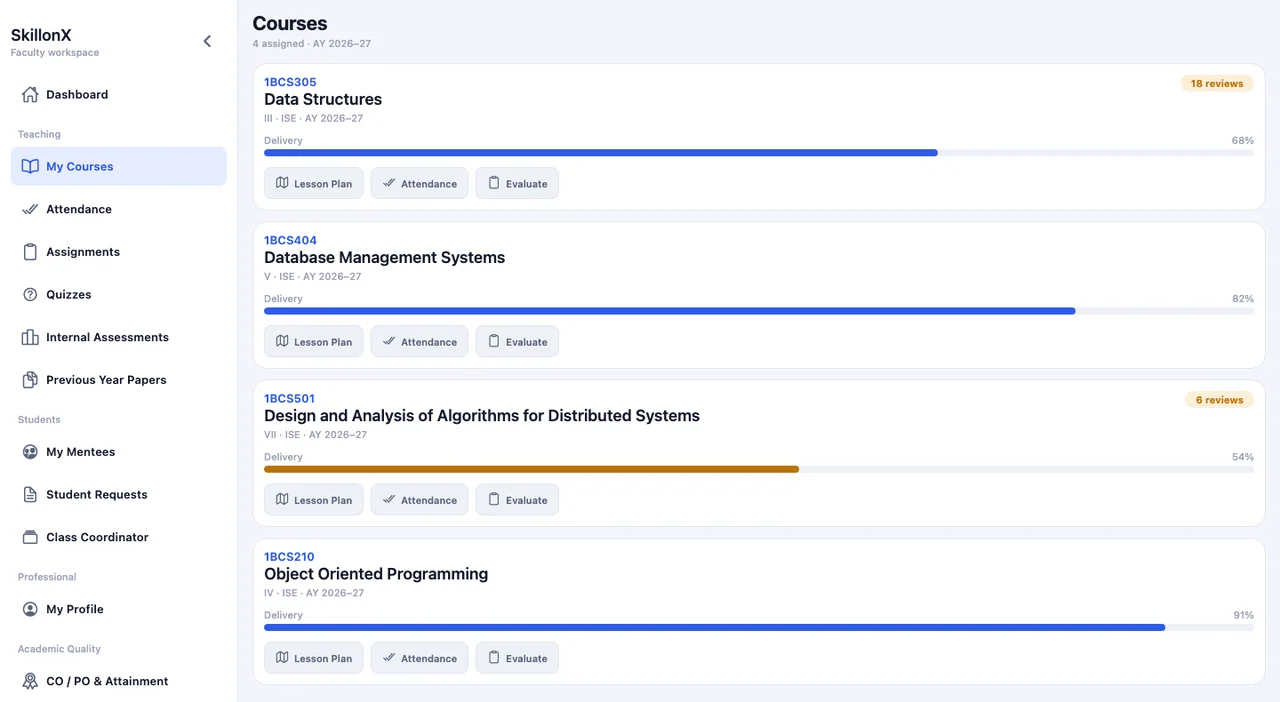Screen dimensions: 1280x702
Task: Click the Object Oriented Programming delivery progress bar
Action: click(759, 627)
